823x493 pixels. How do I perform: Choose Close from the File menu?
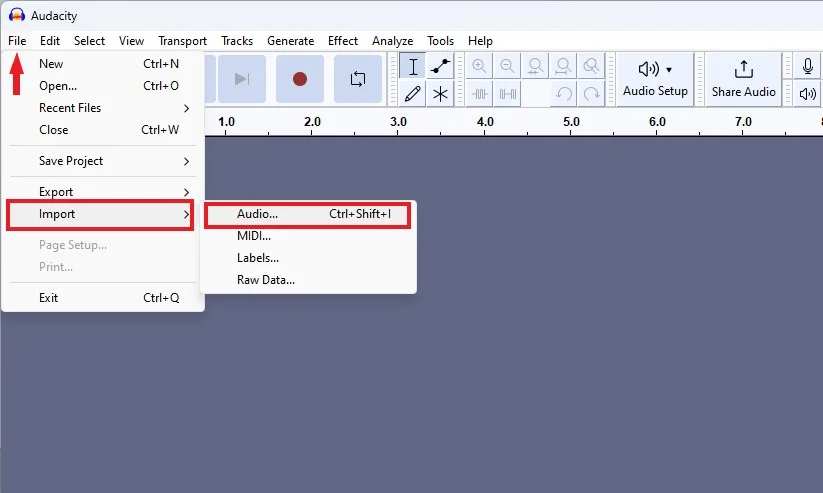tap(103, 130)
